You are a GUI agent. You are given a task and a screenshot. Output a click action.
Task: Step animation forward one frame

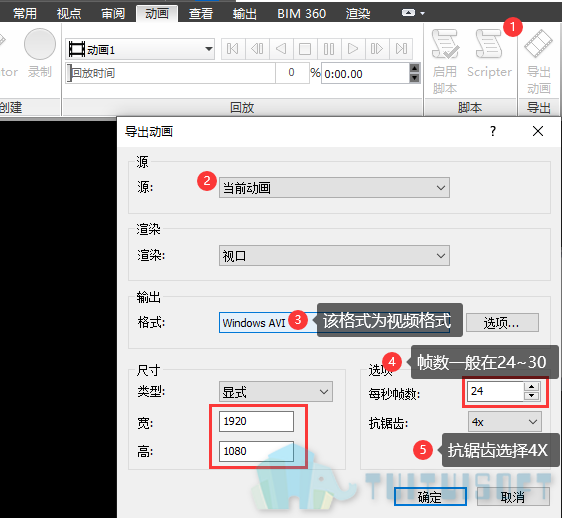coord(377,49)
